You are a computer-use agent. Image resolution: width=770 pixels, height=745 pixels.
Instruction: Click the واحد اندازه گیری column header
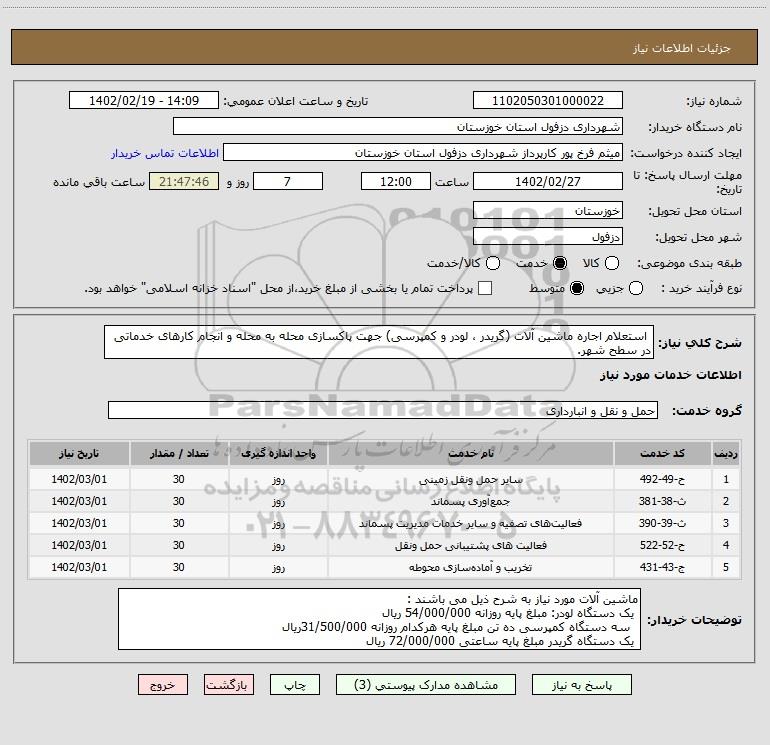point(278,453)
